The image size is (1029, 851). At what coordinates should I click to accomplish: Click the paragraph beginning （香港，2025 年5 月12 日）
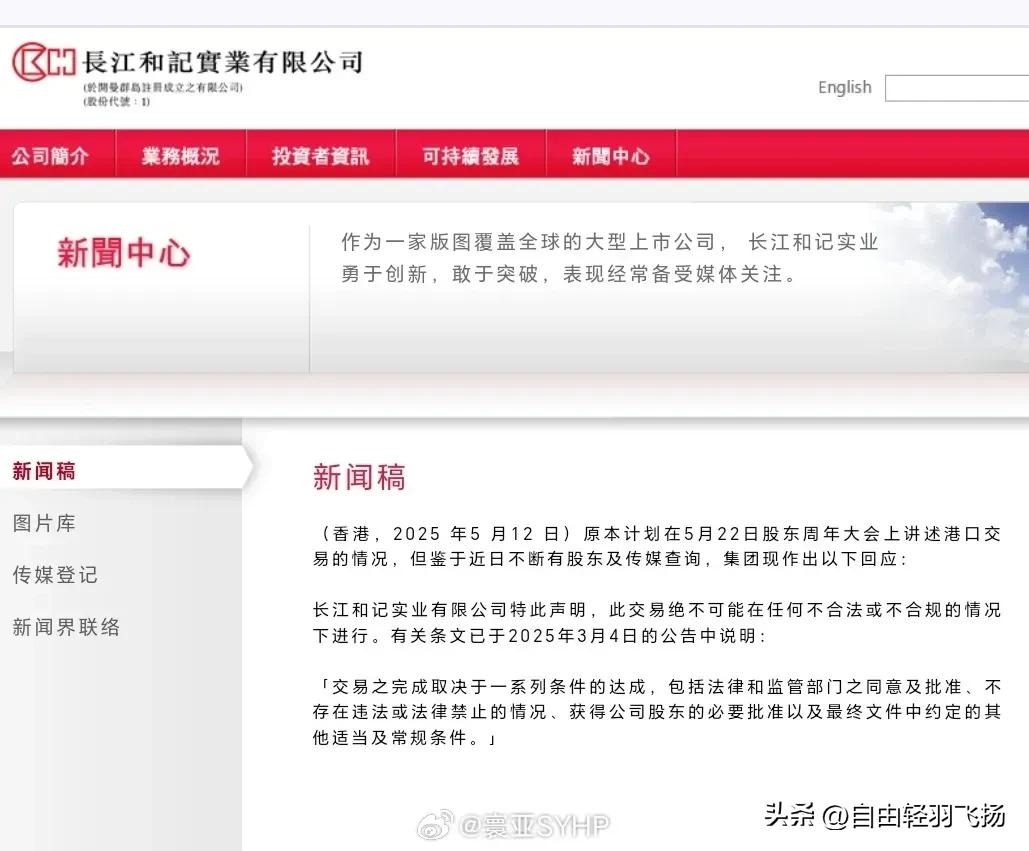pyautogui.click(x=657, y=546)
